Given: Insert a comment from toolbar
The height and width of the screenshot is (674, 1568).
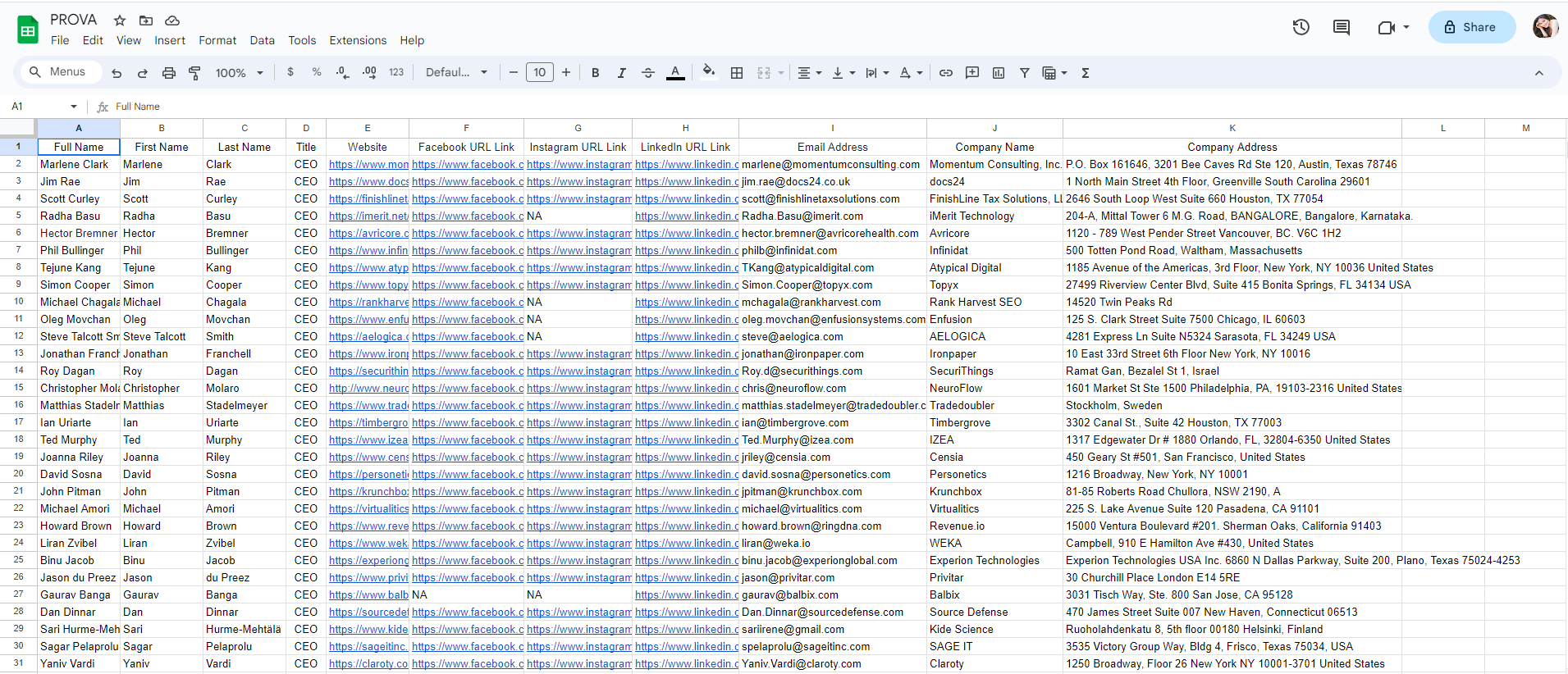Looking at the screenshot, I should pos(972,73).
